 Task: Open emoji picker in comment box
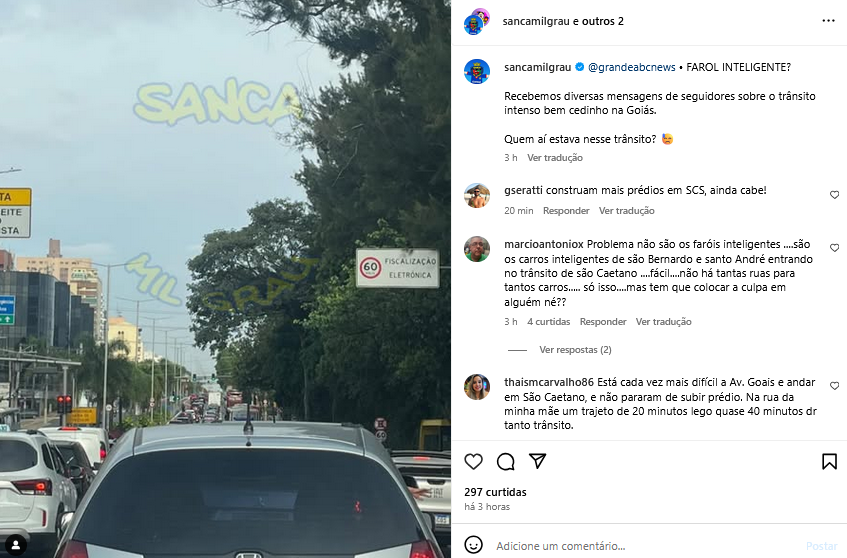point(474,545)
